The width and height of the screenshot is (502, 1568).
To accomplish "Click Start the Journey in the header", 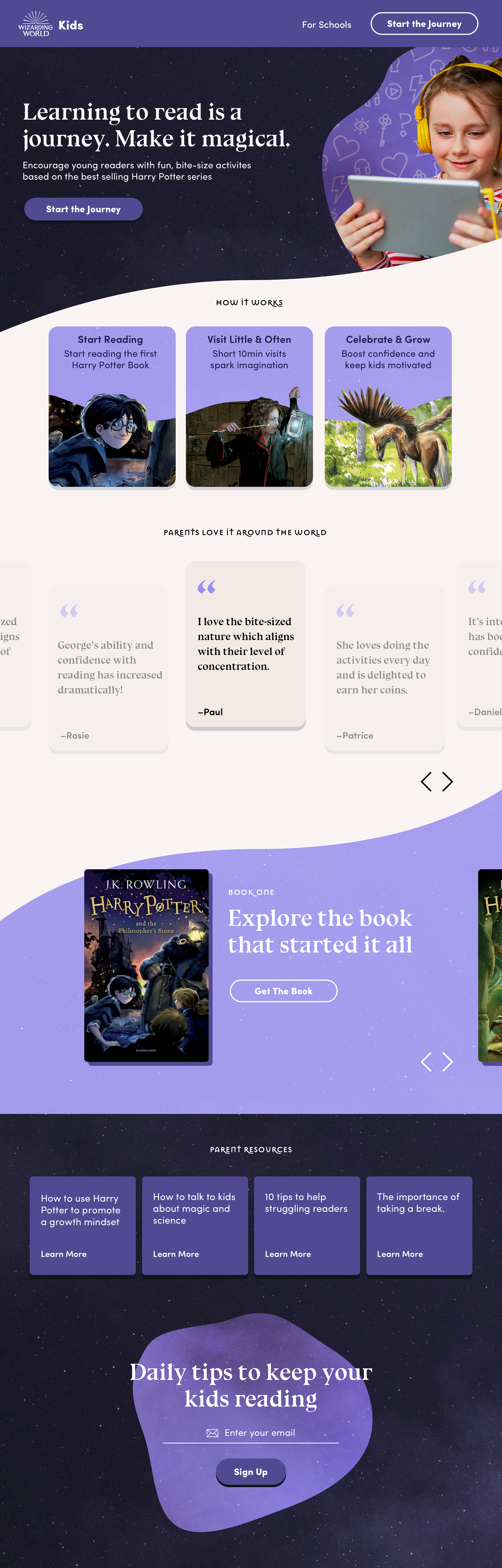I will [x=424, y=24].
